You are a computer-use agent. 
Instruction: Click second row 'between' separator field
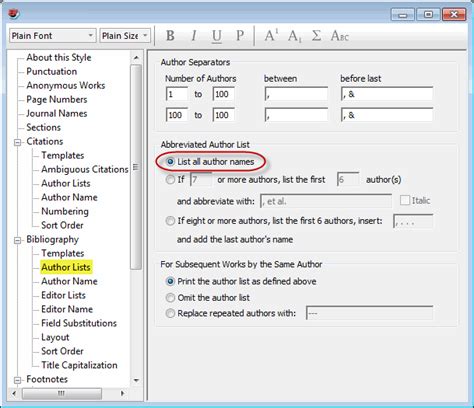[296, 115]
